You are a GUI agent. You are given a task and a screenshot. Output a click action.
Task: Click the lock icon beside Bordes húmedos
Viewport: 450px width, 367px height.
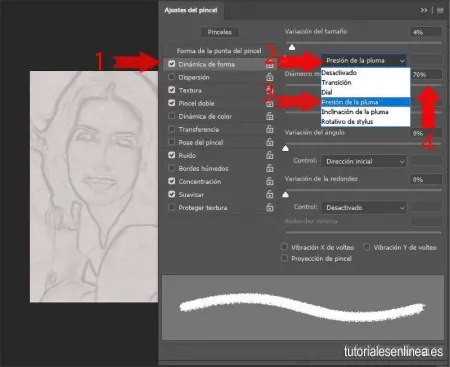click(x=270, y=168)
